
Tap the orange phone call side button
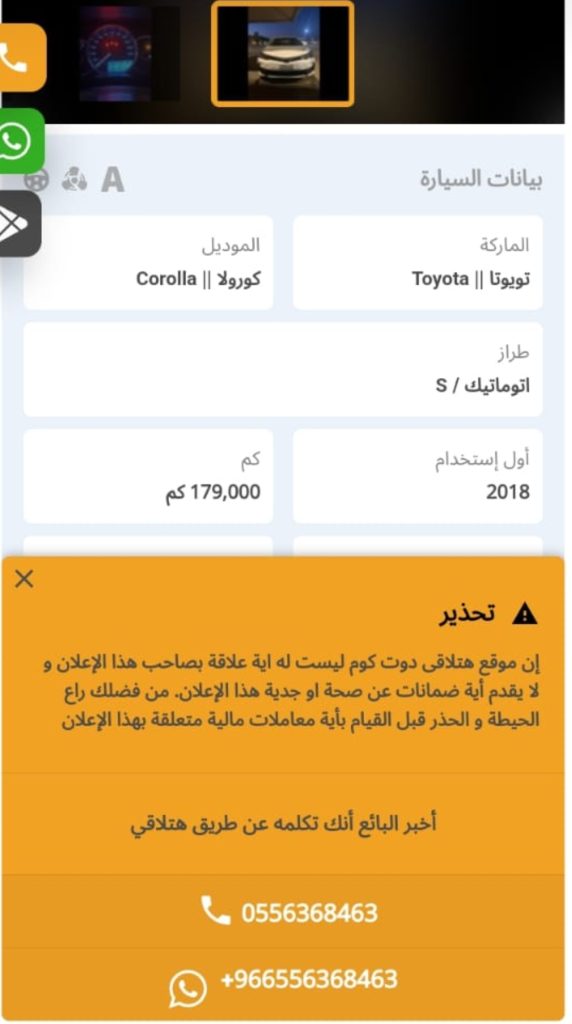pyautogui.click(x=21, y=58)
